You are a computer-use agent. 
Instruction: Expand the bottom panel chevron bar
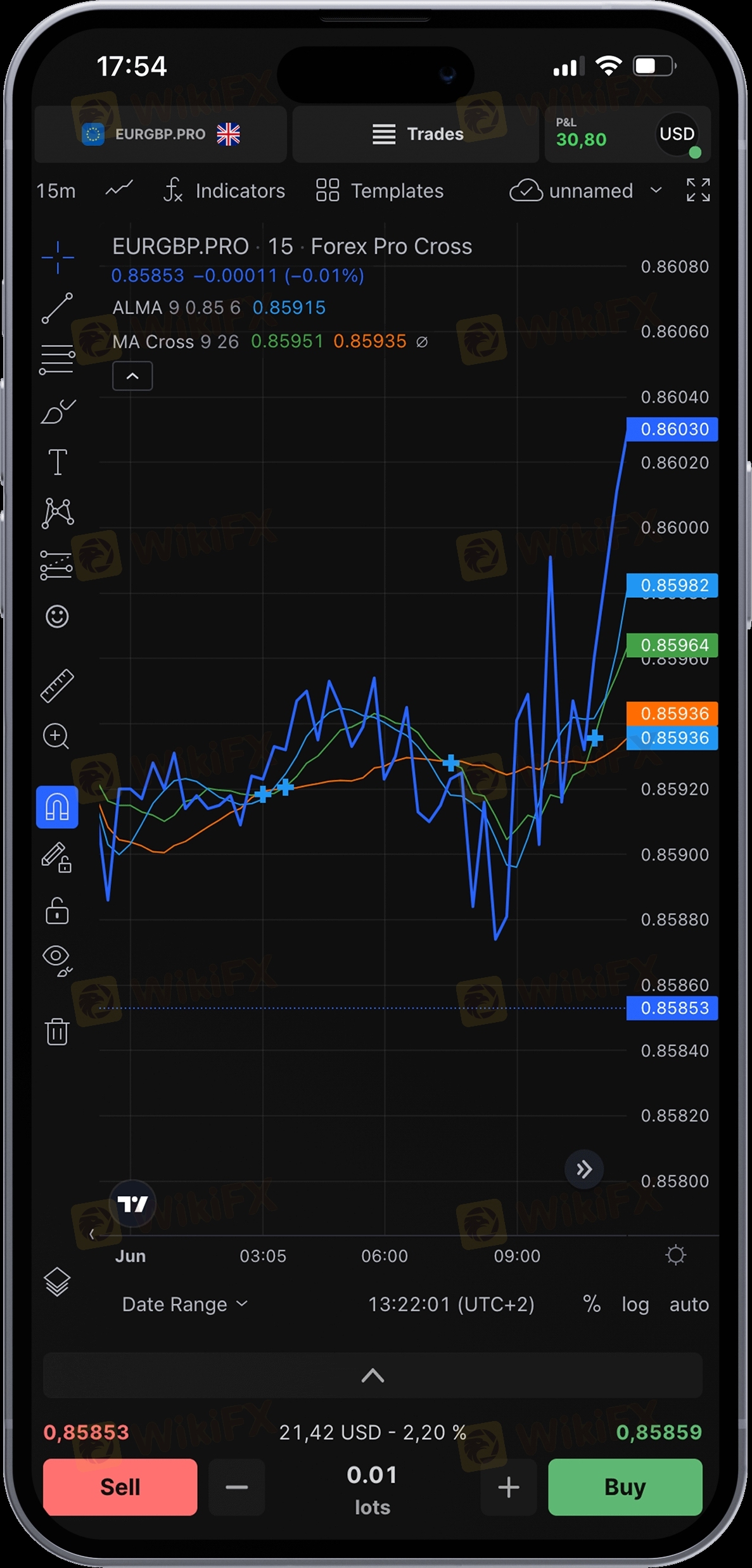point(373,1375)
